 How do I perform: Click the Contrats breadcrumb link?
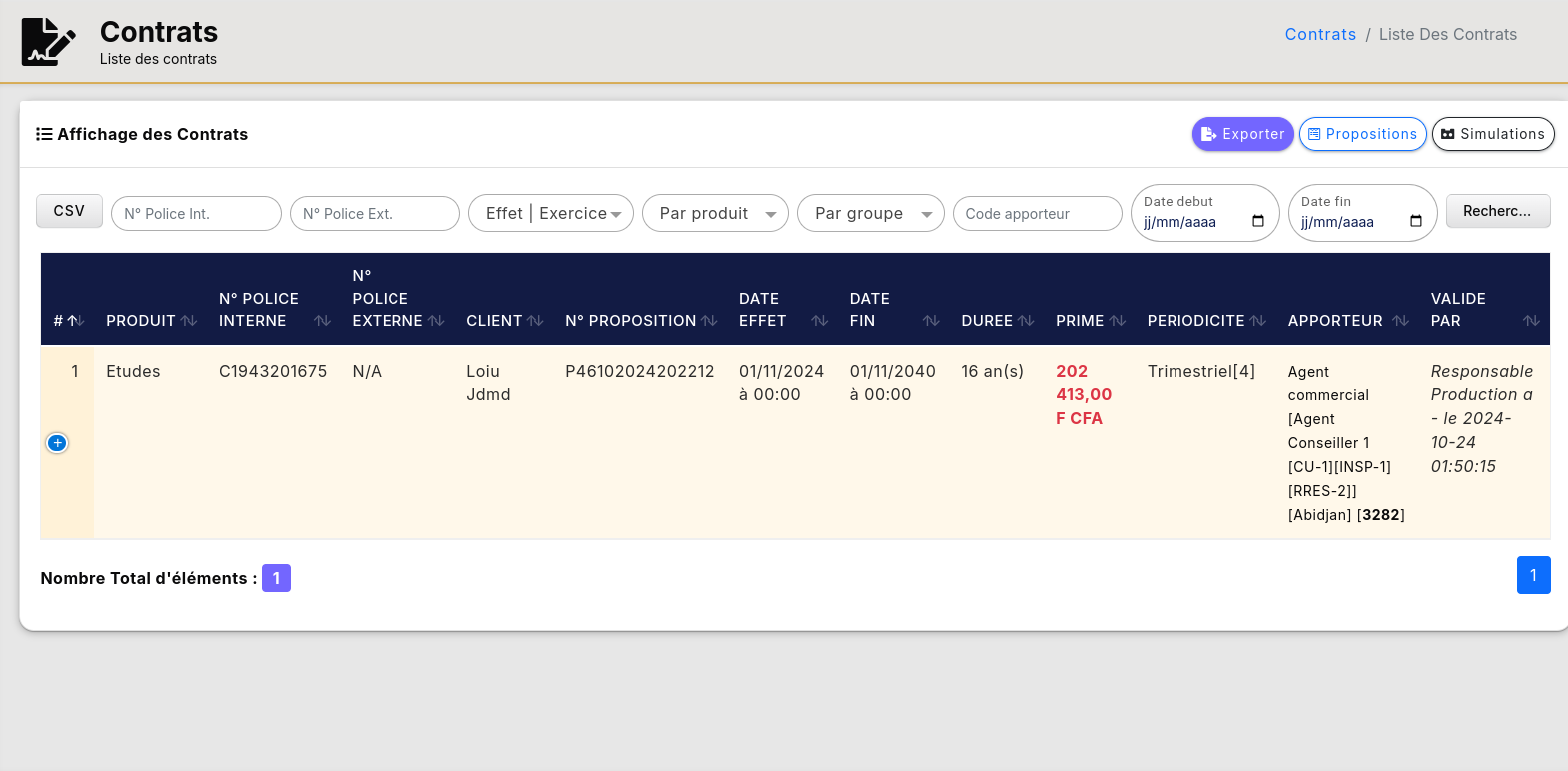click(1320, 34)
